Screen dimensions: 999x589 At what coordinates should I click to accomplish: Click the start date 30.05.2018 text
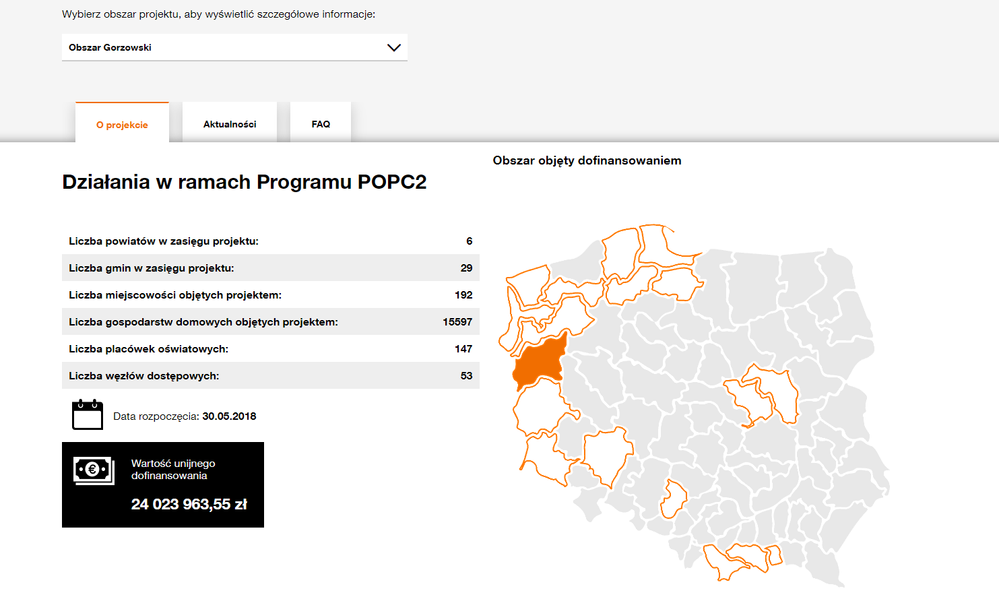[229, 415]
